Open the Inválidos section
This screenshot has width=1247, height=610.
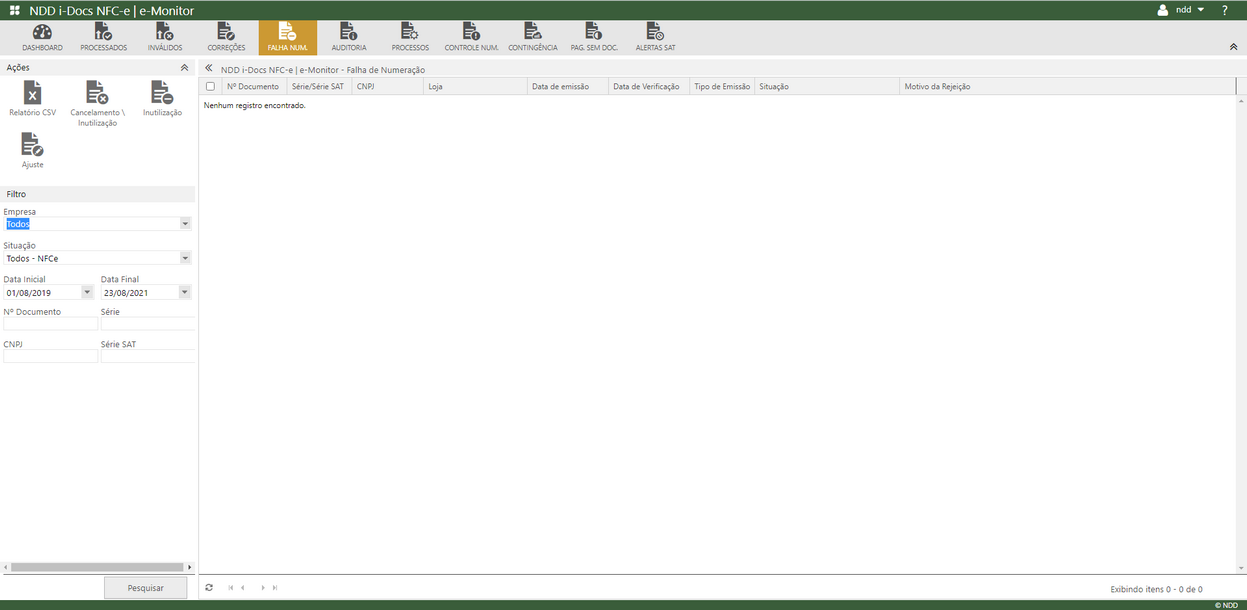[163, 36]
